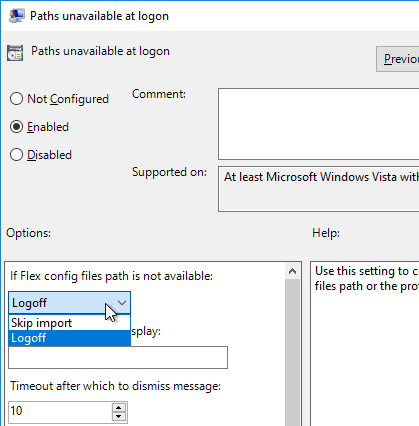Image resolution: width=419 pixels, height=426 pixels.
Task: Click the timeout value field showing 10
Action: click(60, 412)
